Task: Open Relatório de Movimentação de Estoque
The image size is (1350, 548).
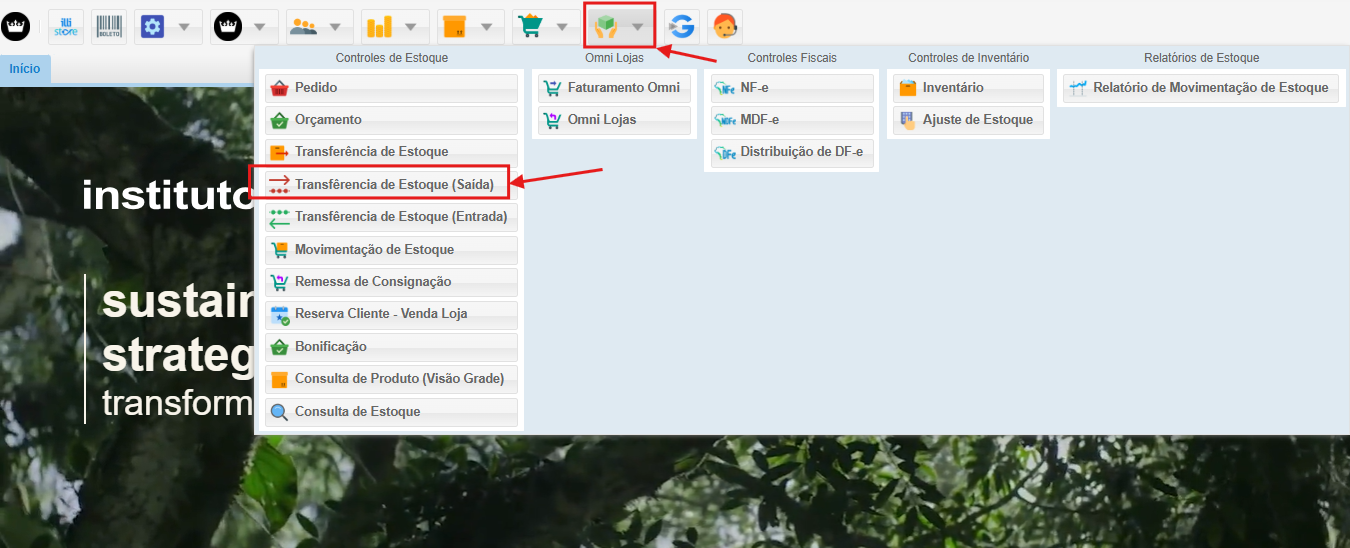Action: click(x=1200, y=88)
